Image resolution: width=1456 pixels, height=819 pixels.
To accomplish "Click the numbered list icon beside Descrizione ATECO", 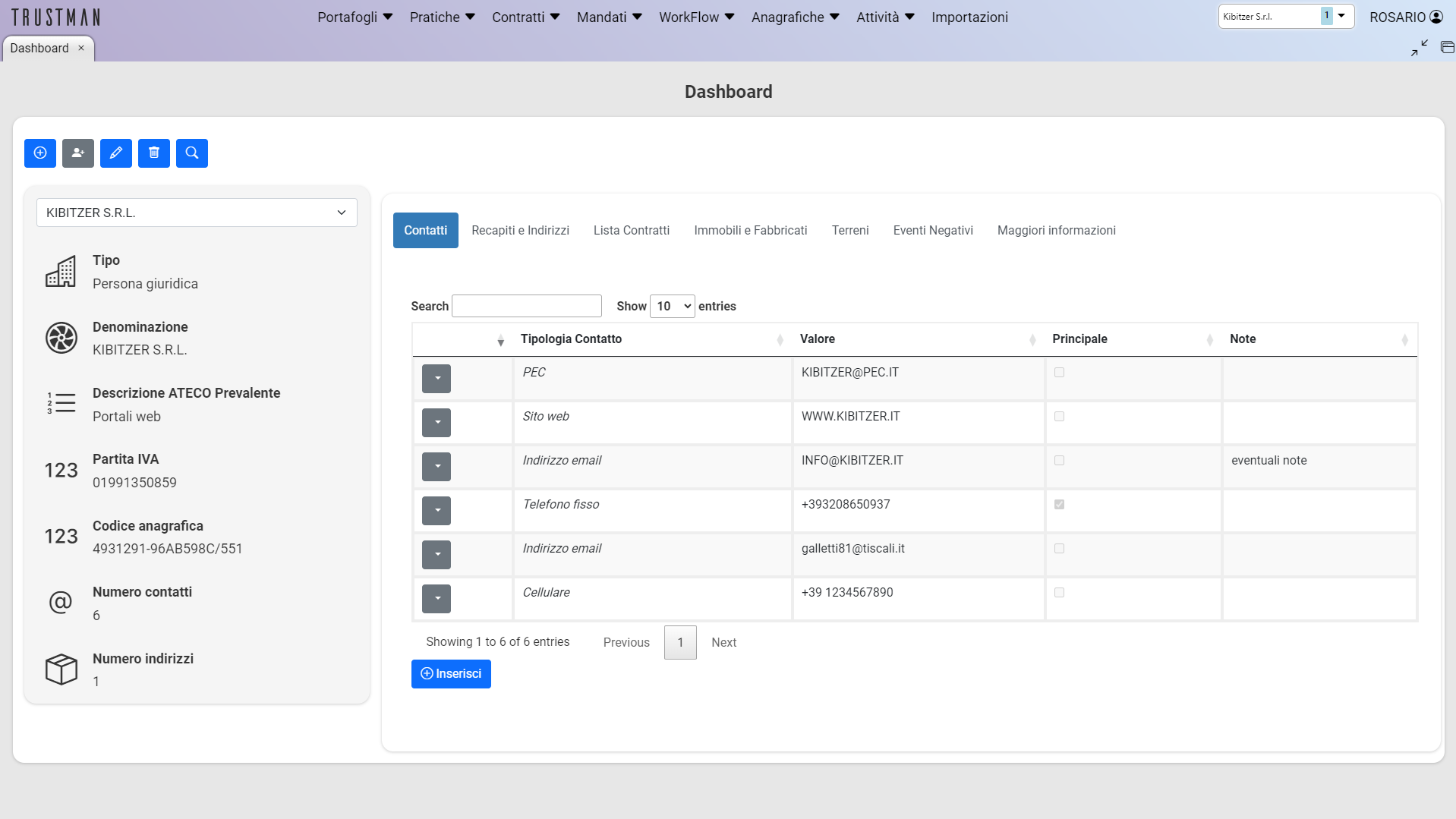I will [x=61, y=403].
